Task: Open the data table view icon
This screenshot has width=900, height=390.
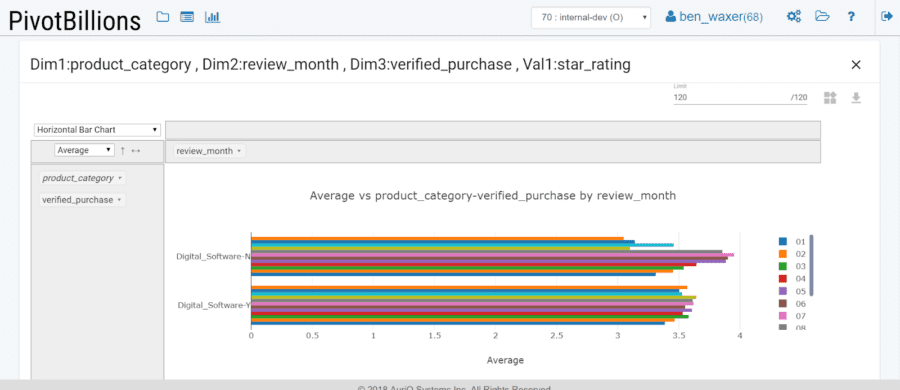Action: pyautogui.click(x=187, y=17)
